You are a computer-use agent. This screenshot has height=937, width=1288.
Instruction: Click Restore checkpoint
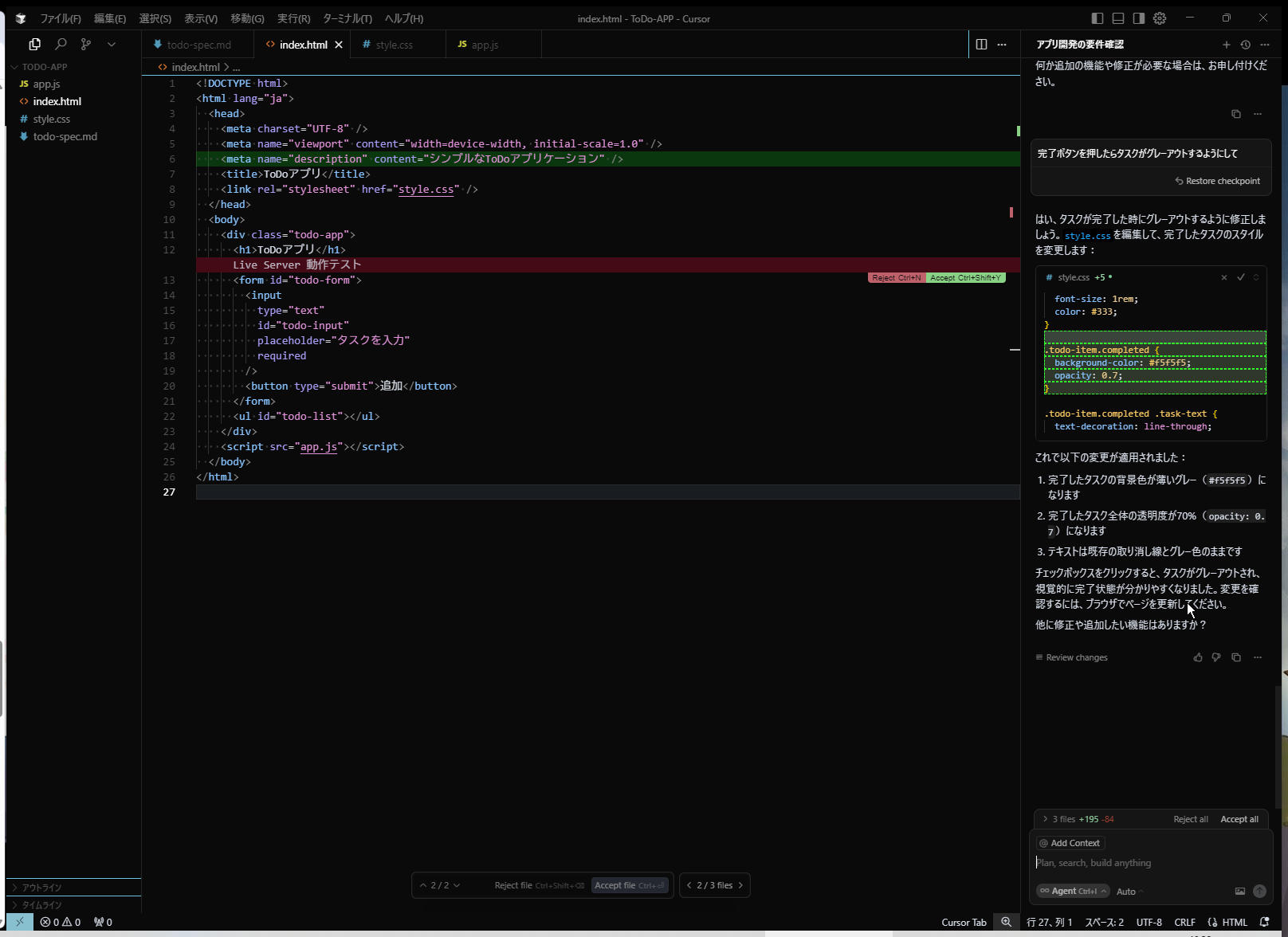point(1217,181)
